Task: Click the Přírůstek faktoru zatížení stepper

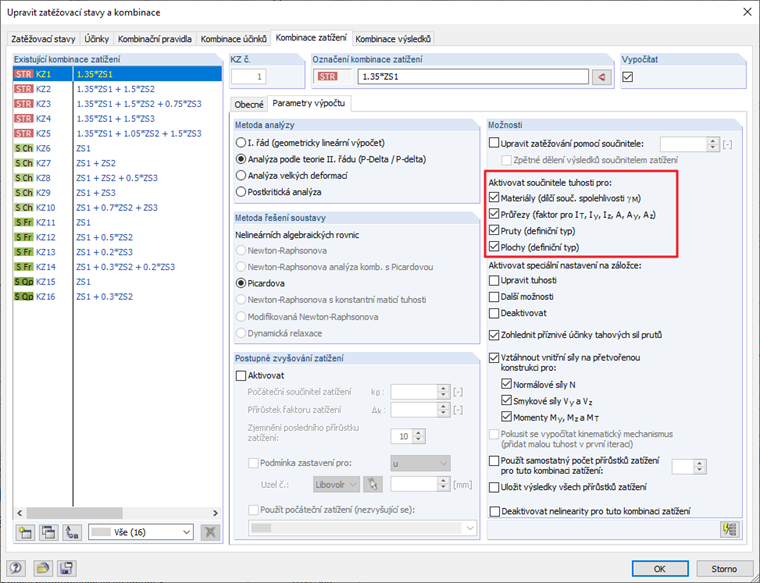Action: [x=443, y=410]
